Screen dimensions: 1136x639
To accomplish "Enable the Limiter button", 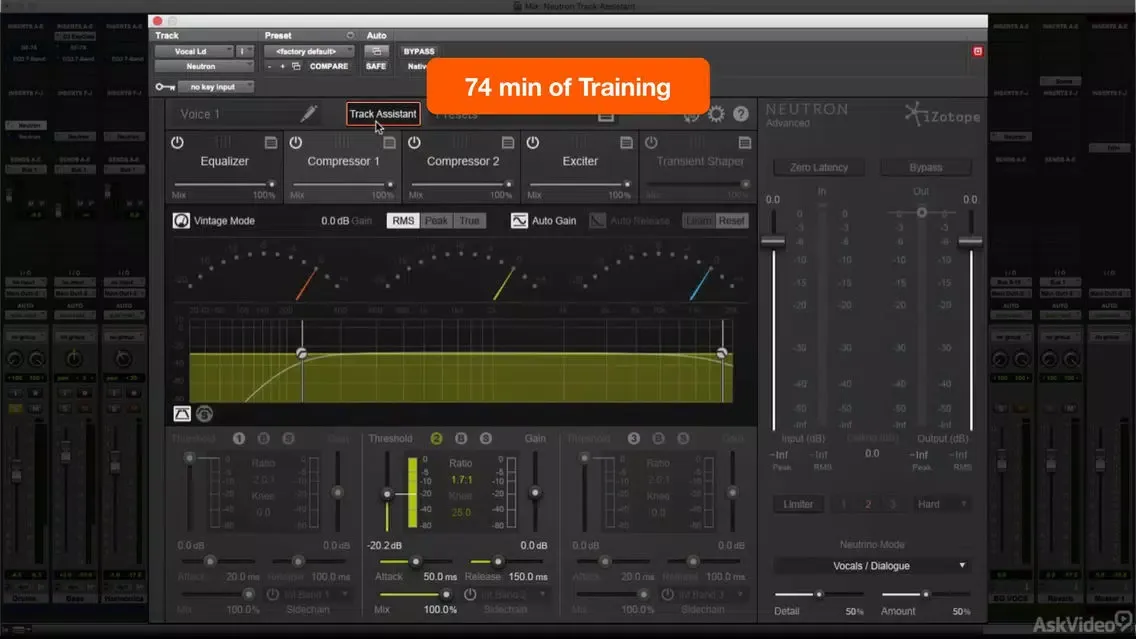I will pos(798,504).
